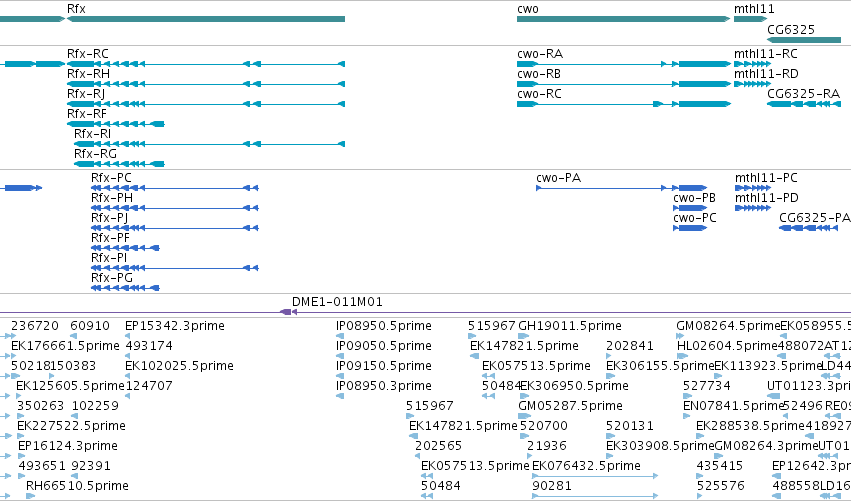Select the Rfx-PH protein label

click(x=112, y=198)
